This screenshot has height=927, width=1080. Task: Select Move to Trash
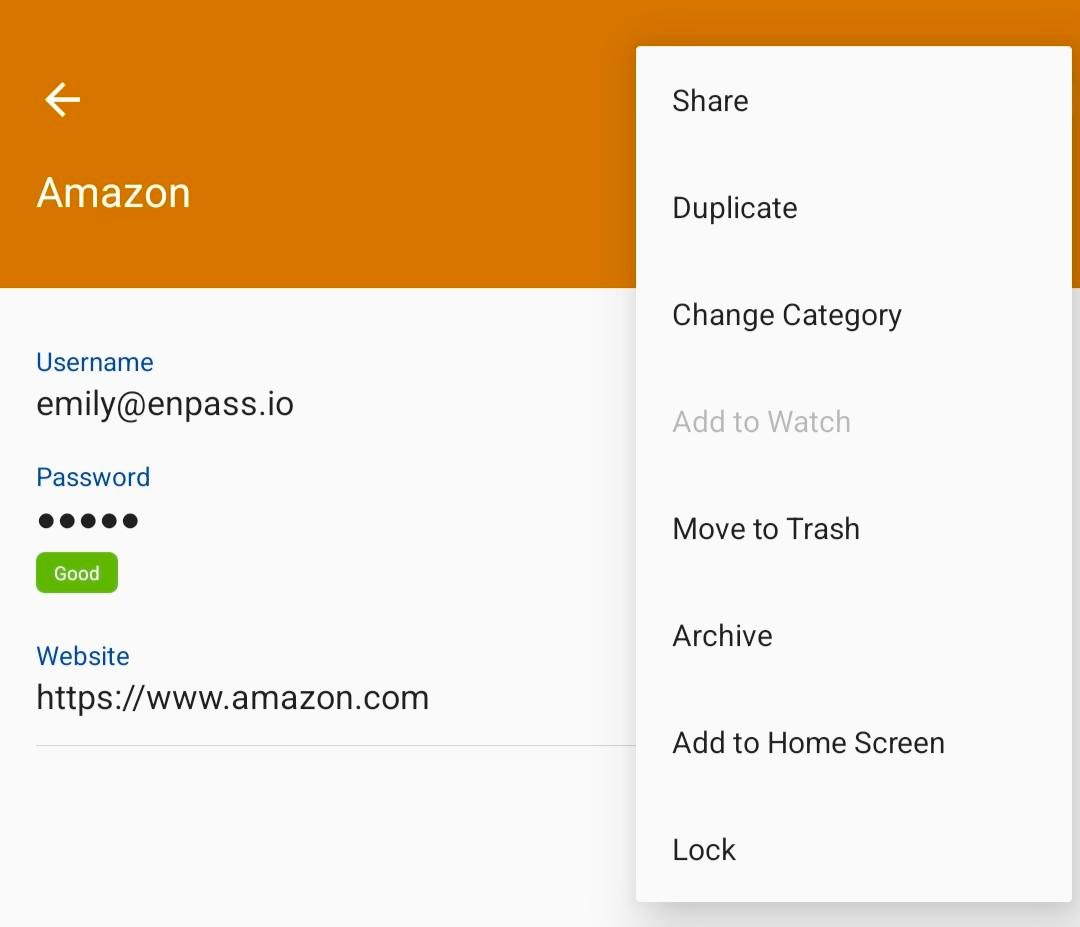[853, 529]
